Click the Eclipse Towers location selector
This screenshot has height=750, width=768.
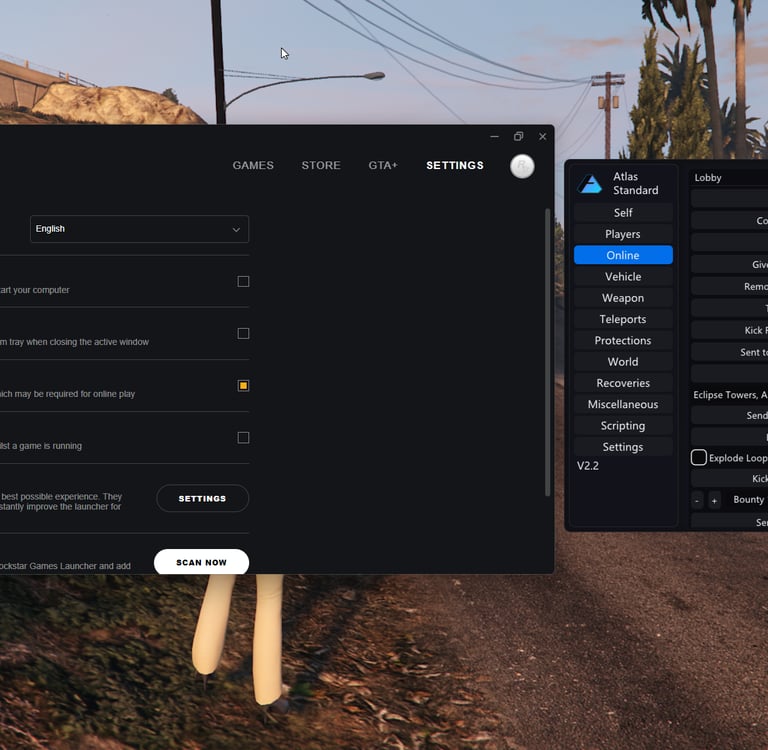click(730, 395)
